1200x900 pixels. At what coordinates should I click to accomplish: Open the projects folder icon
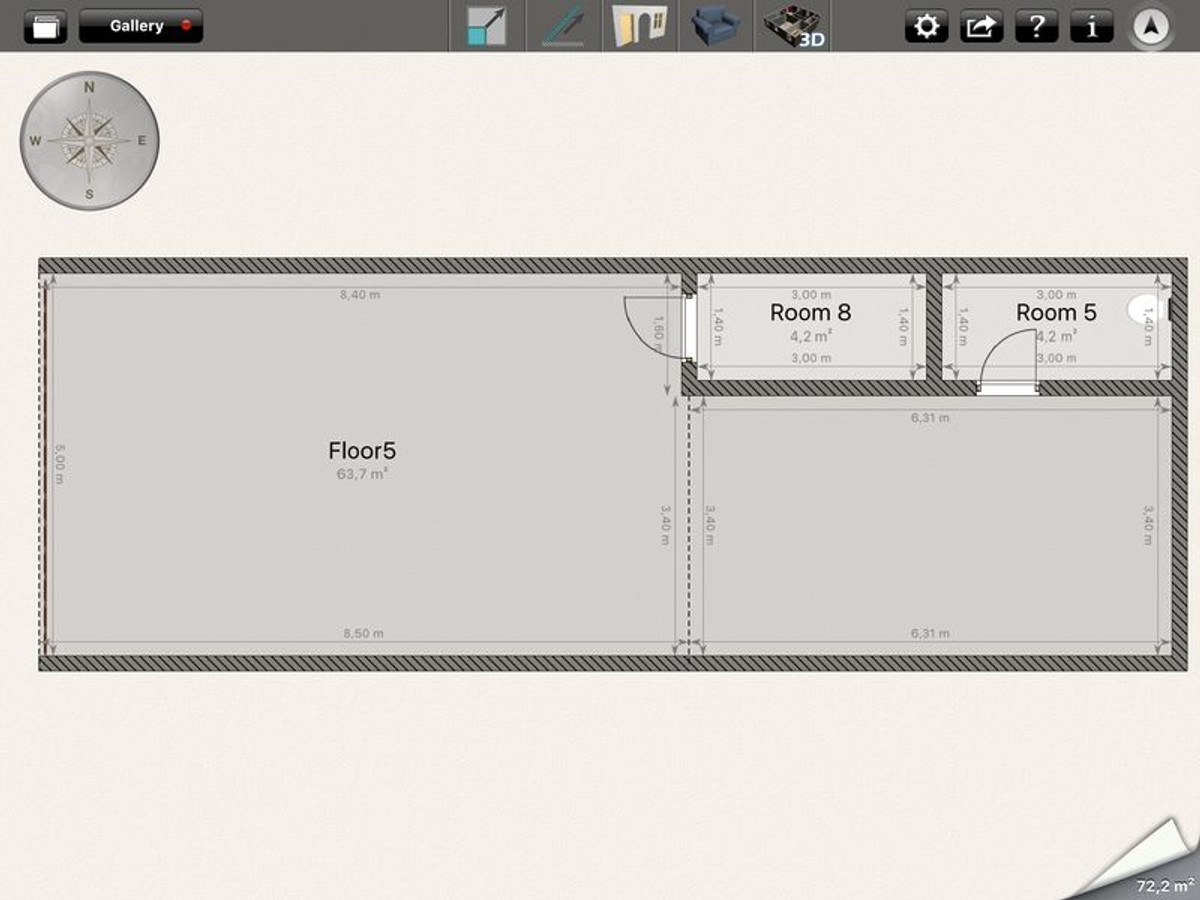point(45,27)
